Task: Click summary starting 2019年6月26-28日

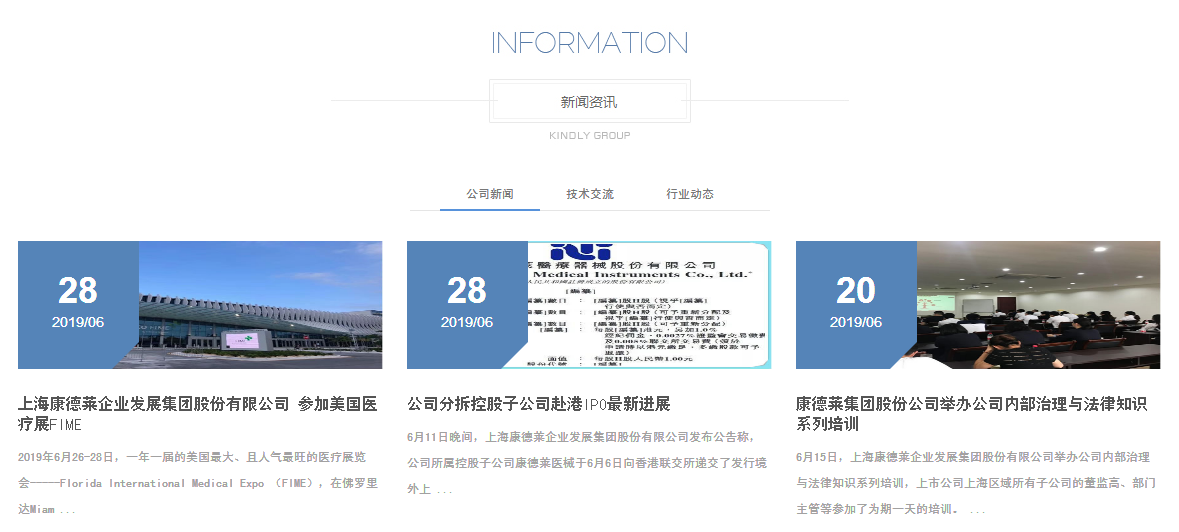Action: coord(198,483)
